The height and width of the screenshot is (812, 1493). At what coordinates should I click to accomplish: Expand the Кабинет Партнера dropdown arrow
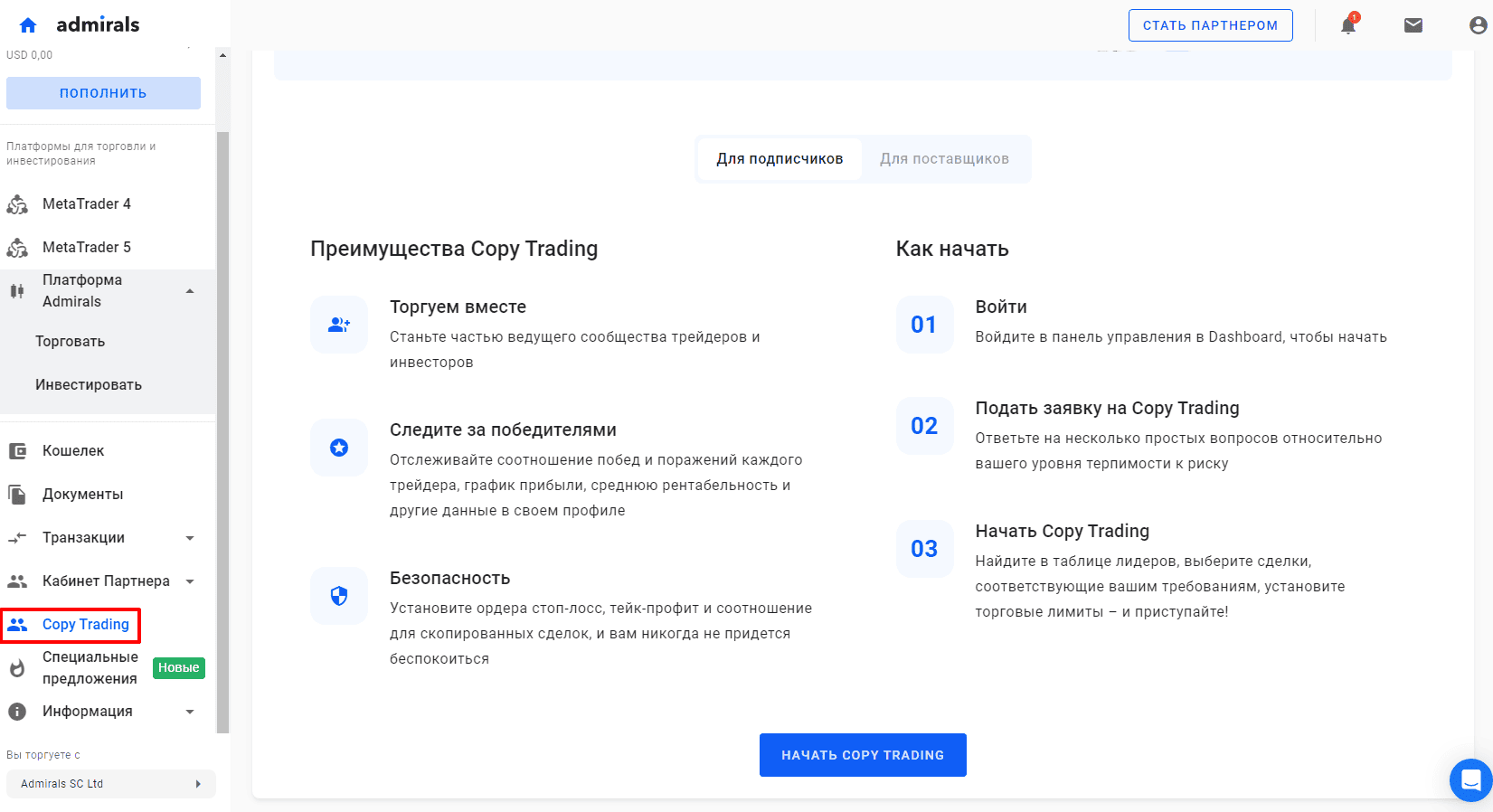pos(190,581)
